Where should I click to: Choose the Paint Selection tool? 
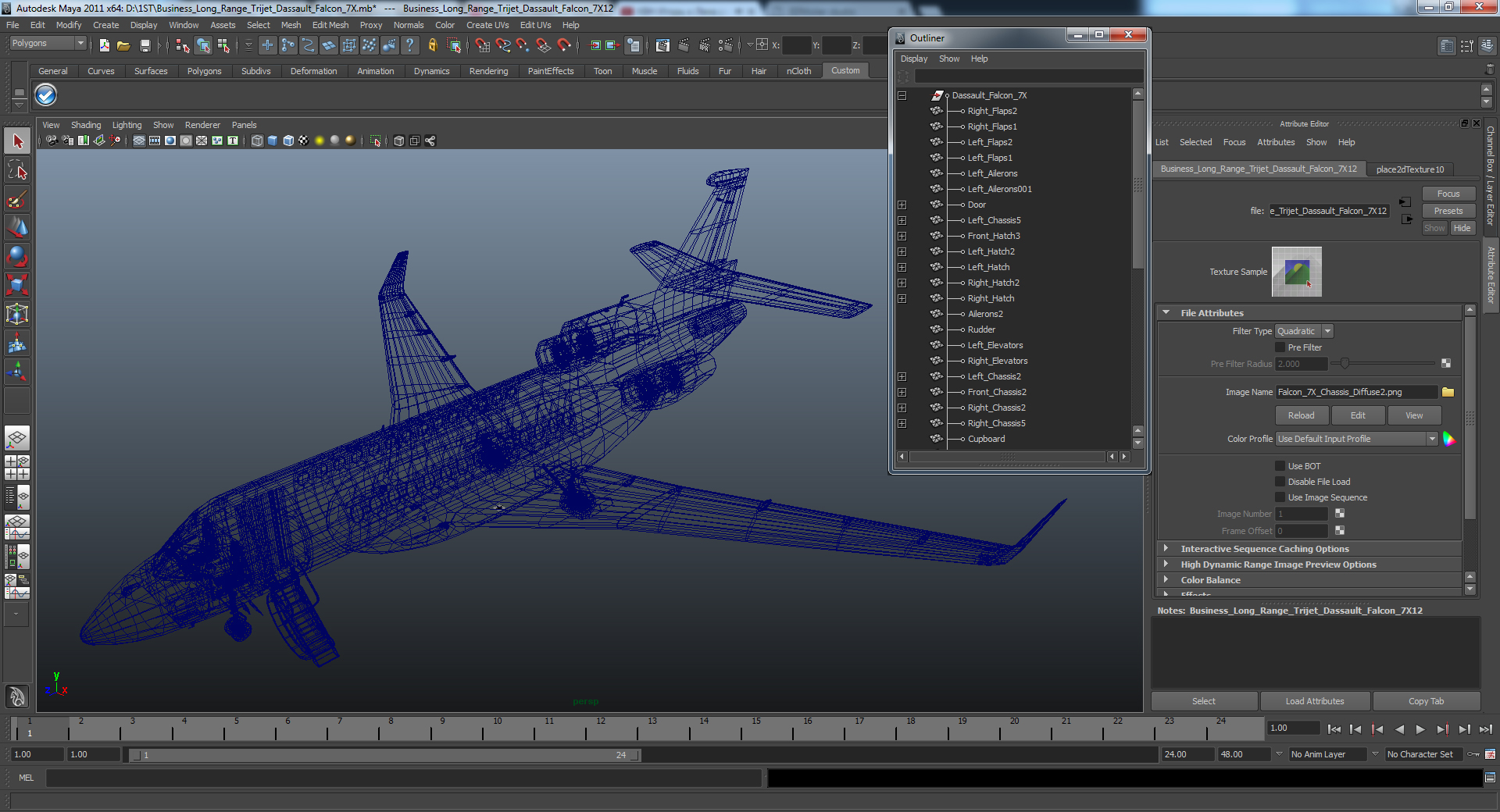click(x=17, y=199)
